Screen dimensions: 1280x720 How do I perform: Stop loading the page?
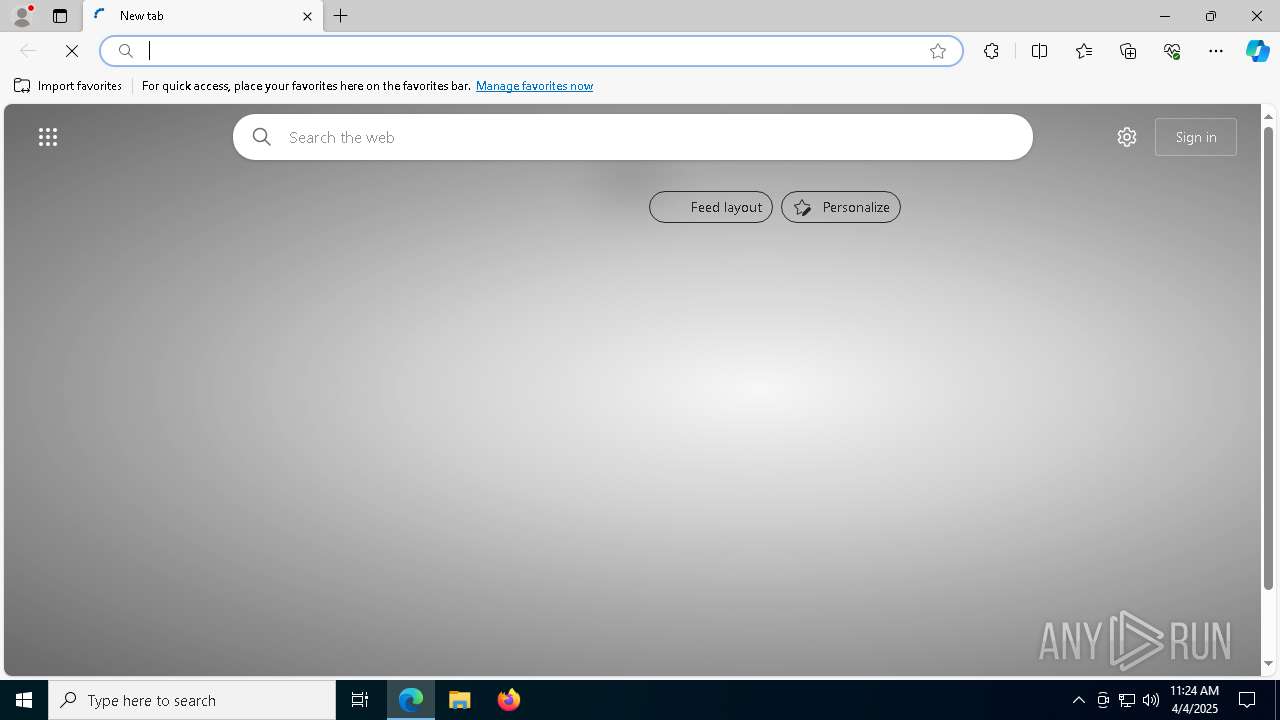[x=72, y=51]
